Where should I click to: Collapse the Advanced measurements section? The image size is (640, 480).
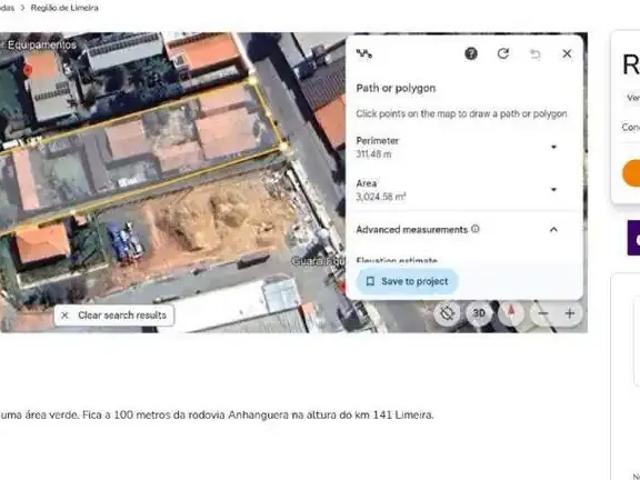pyautogui.click(x=554, y=230)
